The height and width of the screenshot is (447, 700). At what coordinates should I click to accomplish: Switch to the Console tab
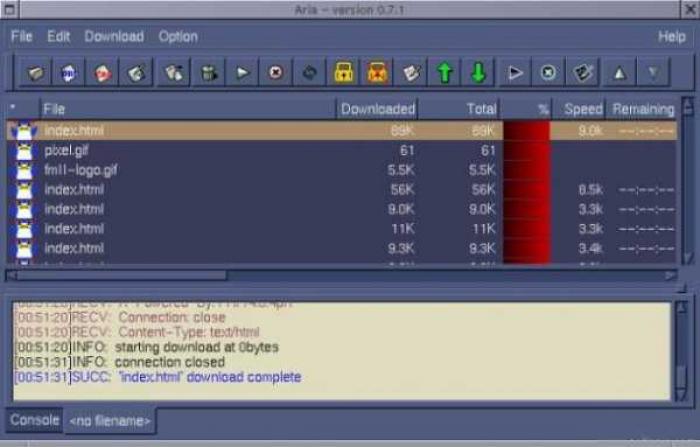click(x=32, y=421)
